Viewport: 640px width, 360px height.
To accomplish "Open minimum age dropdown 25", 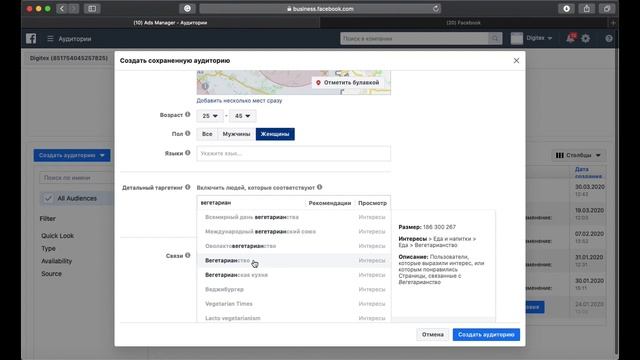I will 210,116.
